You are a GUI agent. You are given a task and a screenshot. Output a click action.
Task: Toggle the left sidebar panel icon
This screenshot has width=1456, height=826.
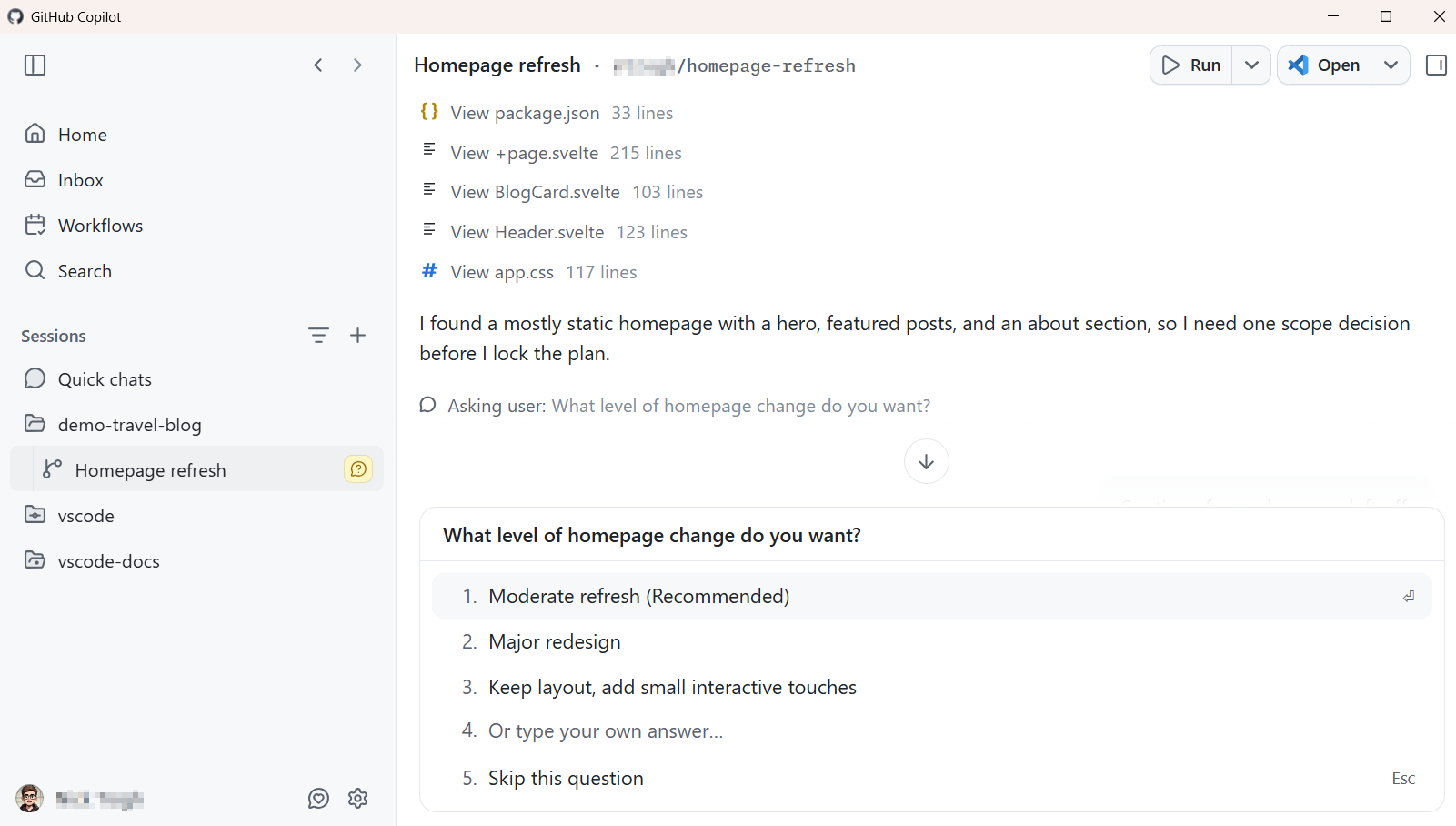coord(35,65)
